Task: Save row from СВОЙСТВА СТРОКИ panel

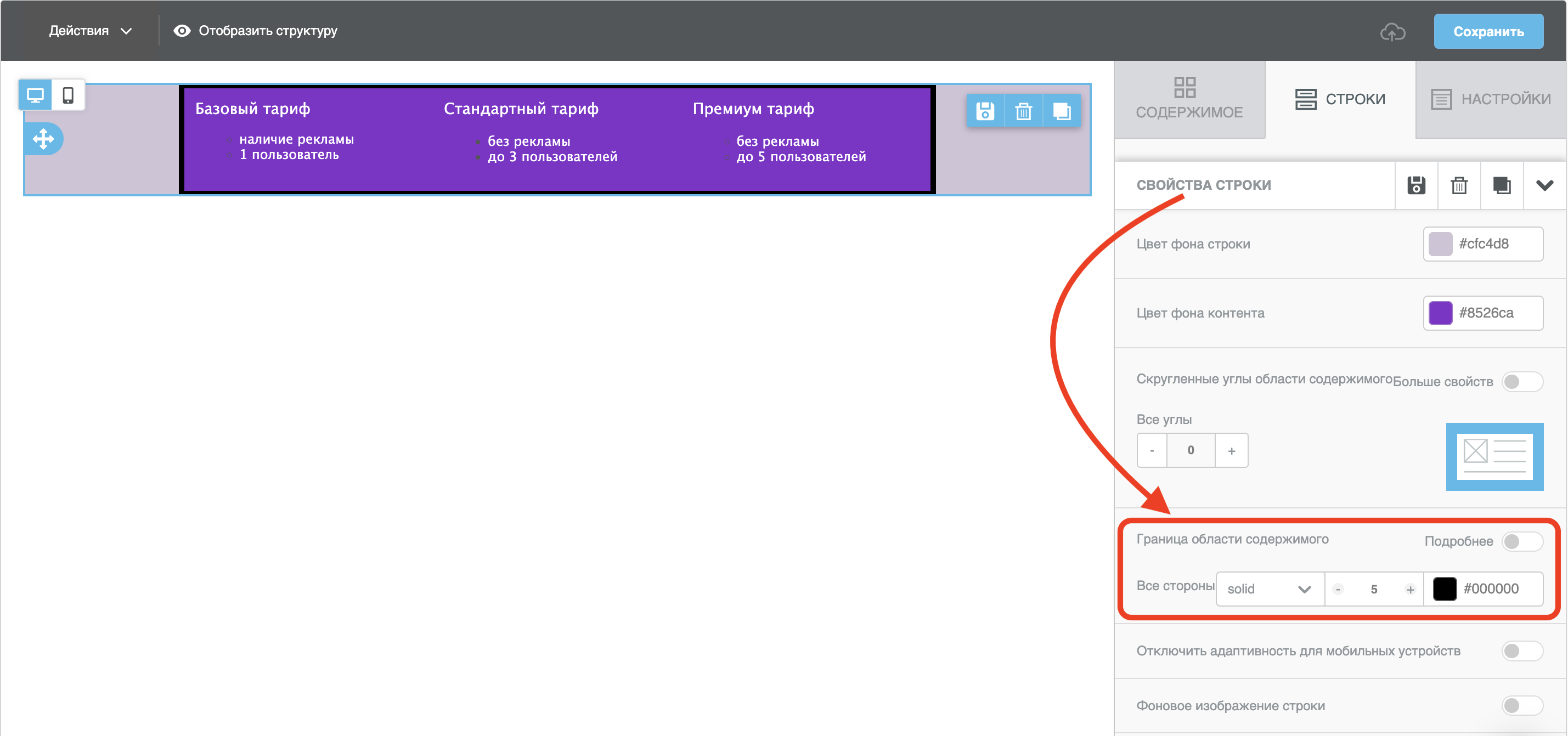Action: tap(1416, 185)
